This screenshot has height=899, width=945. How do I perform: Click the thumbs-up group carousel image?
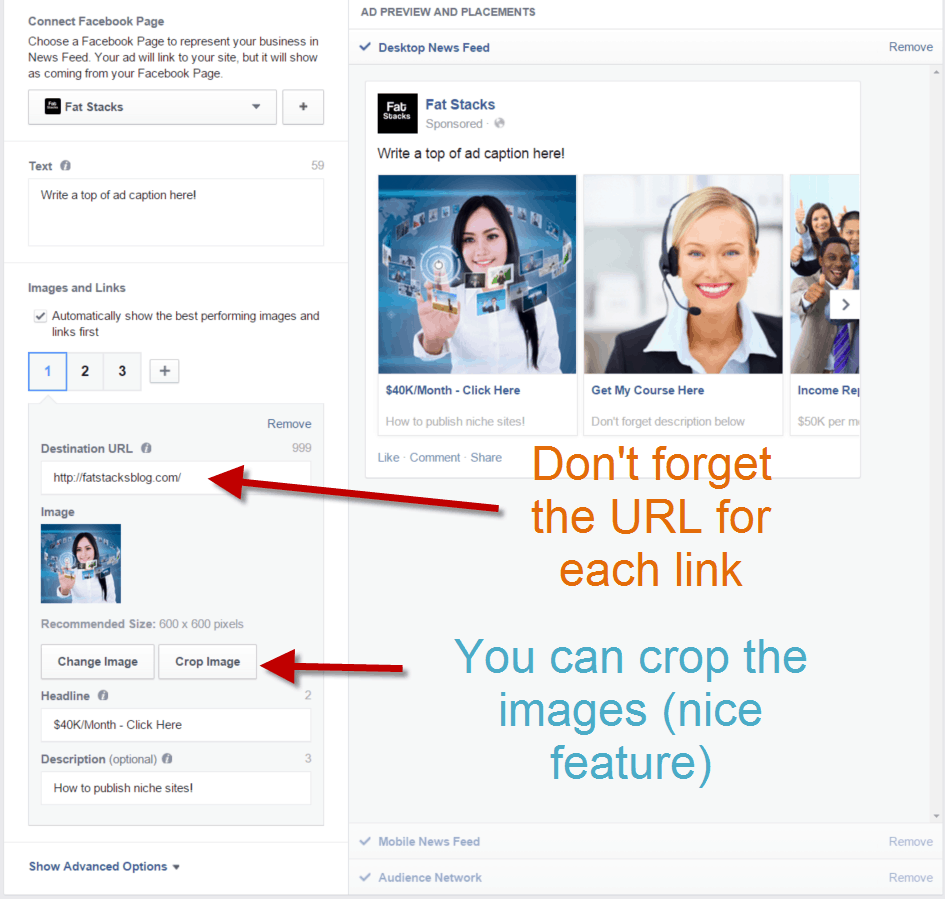click(x=824, y=274)
